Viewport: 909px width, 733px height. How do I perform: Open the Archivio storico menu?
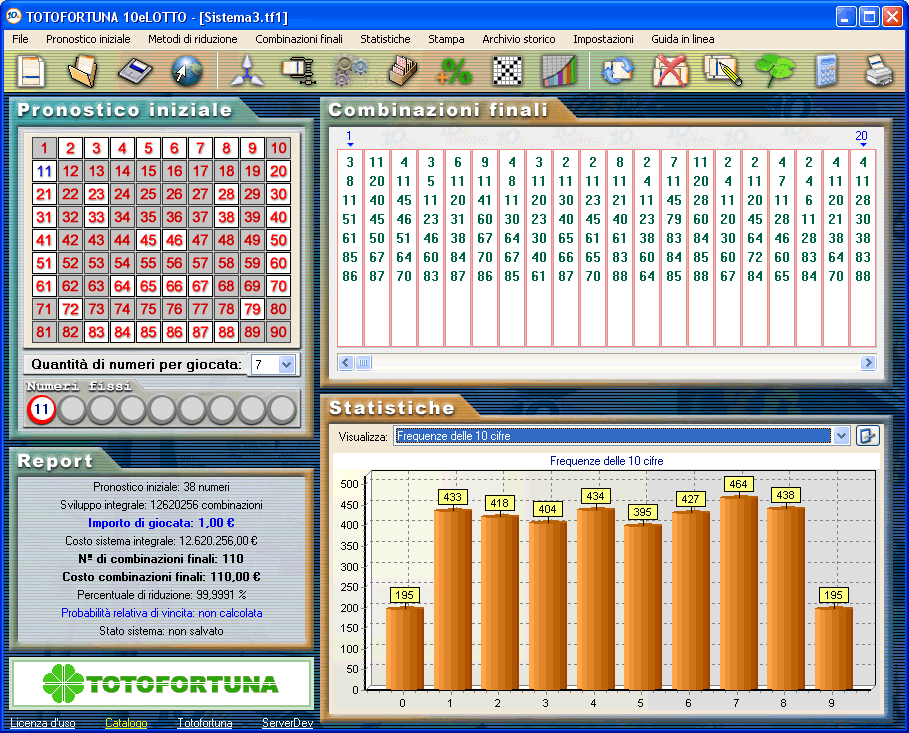pos(518,39)
